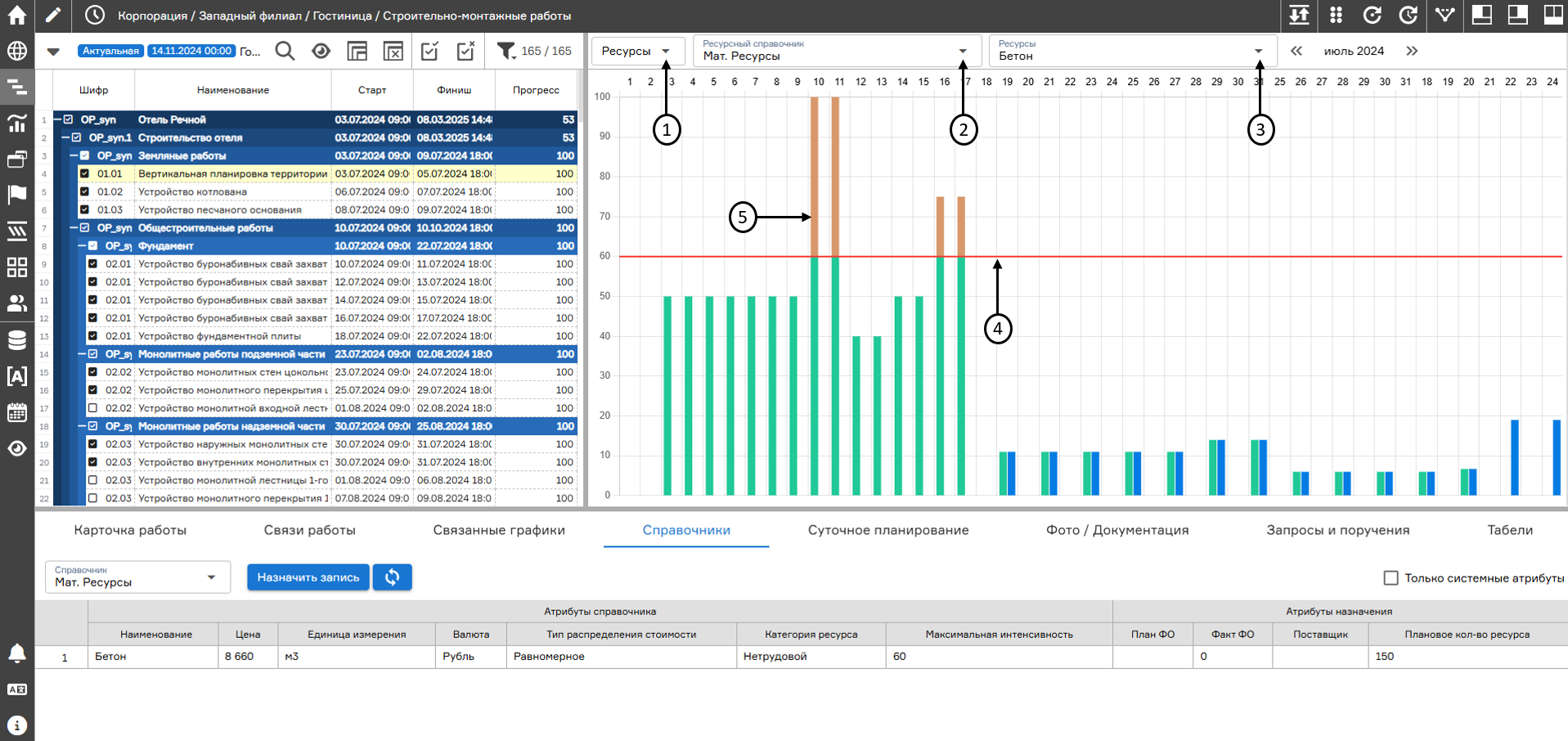The height and width of the screenshot is (741, 1568).
Task: Click the select-all checkmark toolbar icon
Action: pos(429,51)
